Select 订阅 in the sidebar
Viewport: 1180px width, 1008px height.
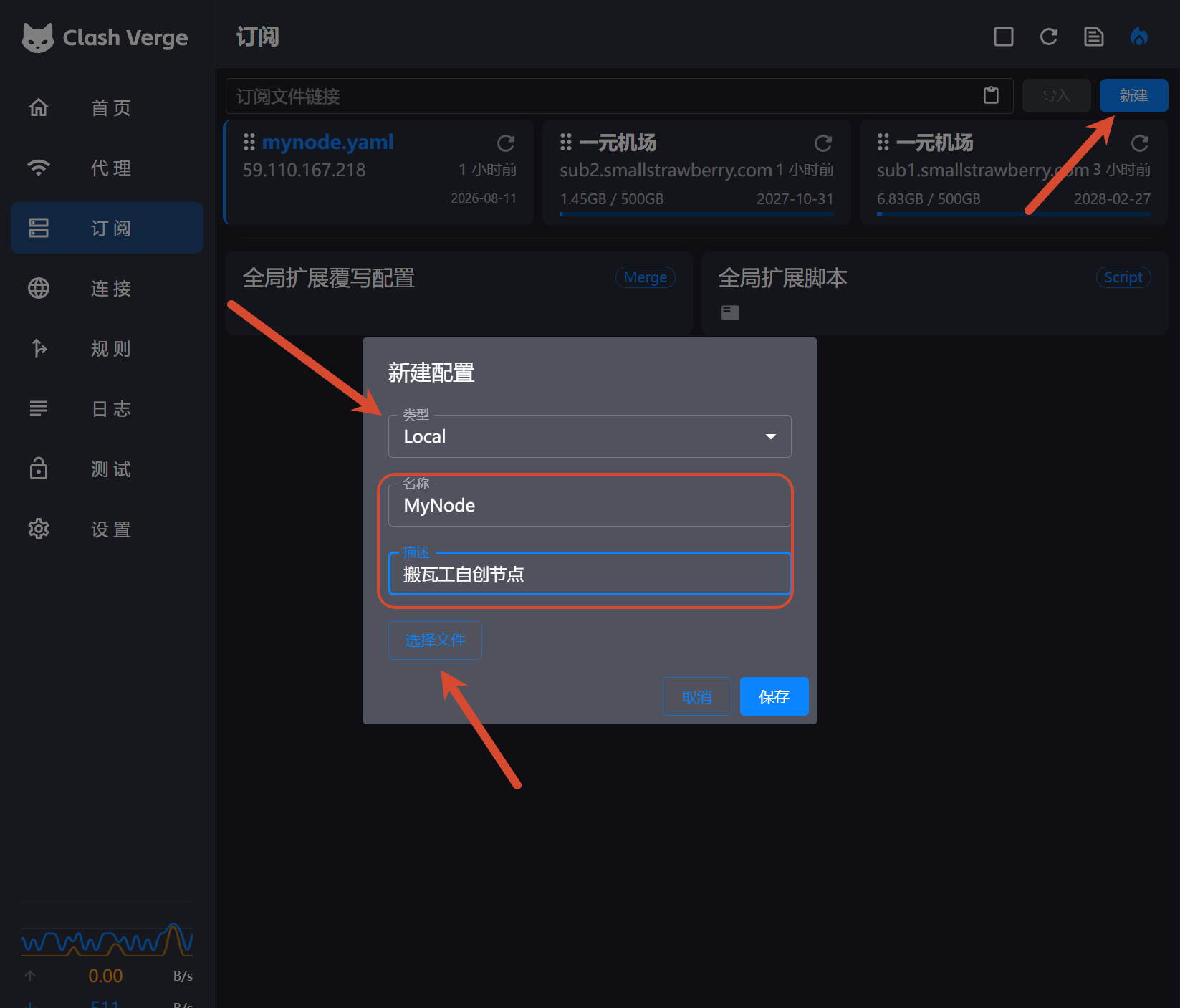[x=107, y=228]
